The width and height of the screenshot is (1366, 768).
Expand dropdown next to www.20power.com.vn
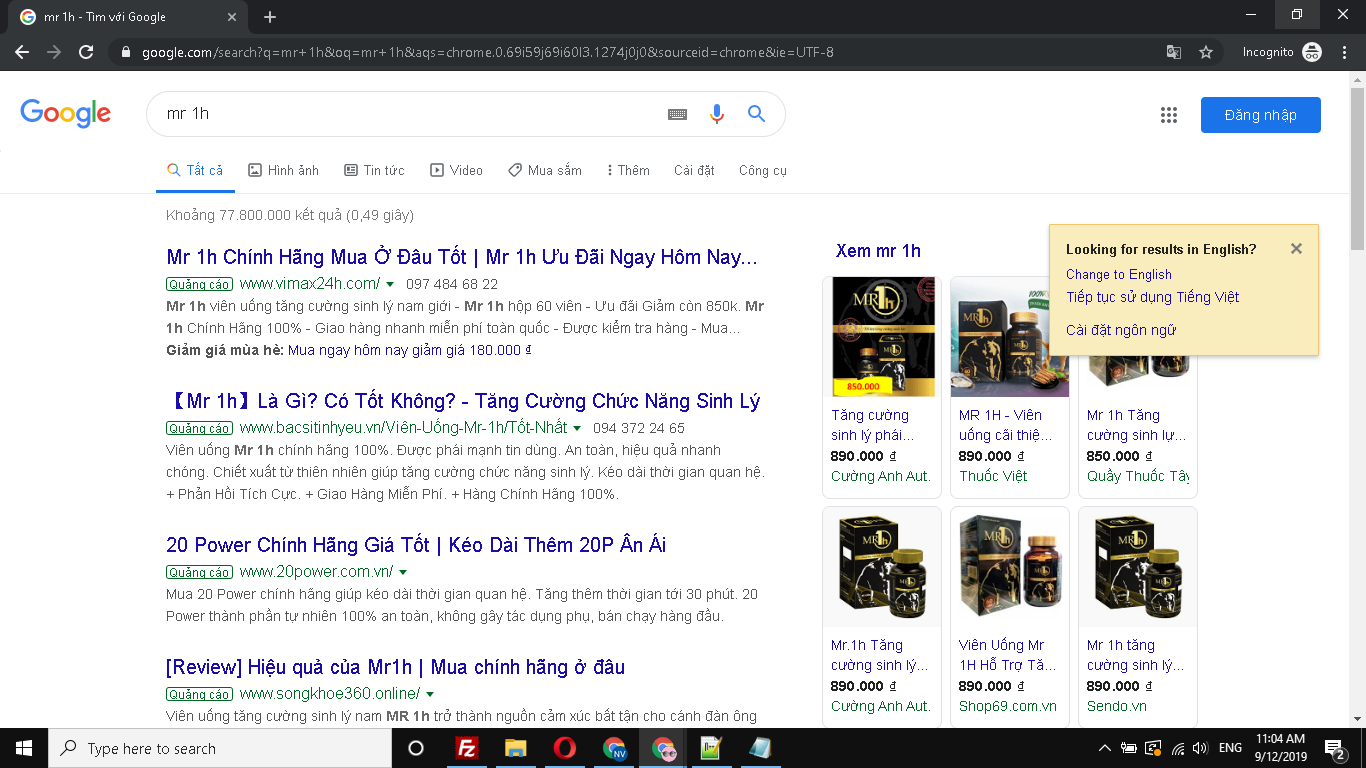point(403,573)
